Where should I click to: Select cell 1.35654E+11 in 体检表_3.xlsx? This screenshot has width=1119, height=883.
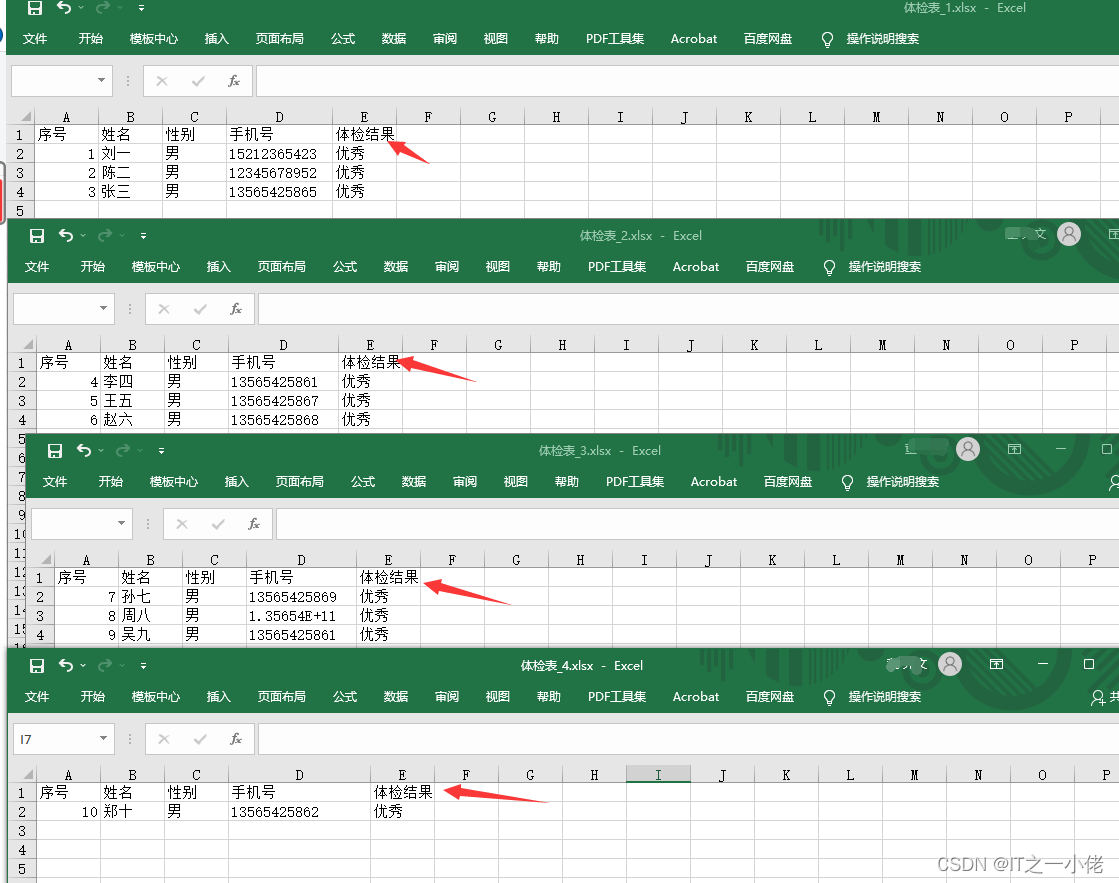pyautogui.click(x=301, y=616)
